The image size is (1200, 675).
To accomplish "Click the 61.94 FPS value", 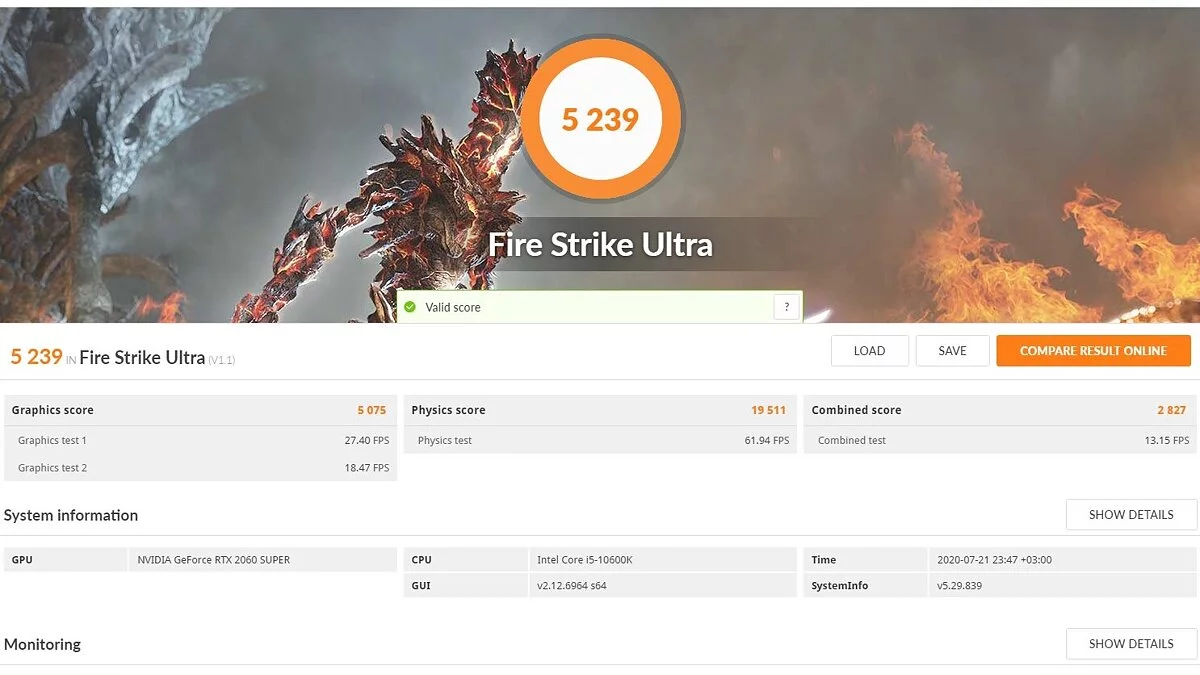I will coord(767,440).
